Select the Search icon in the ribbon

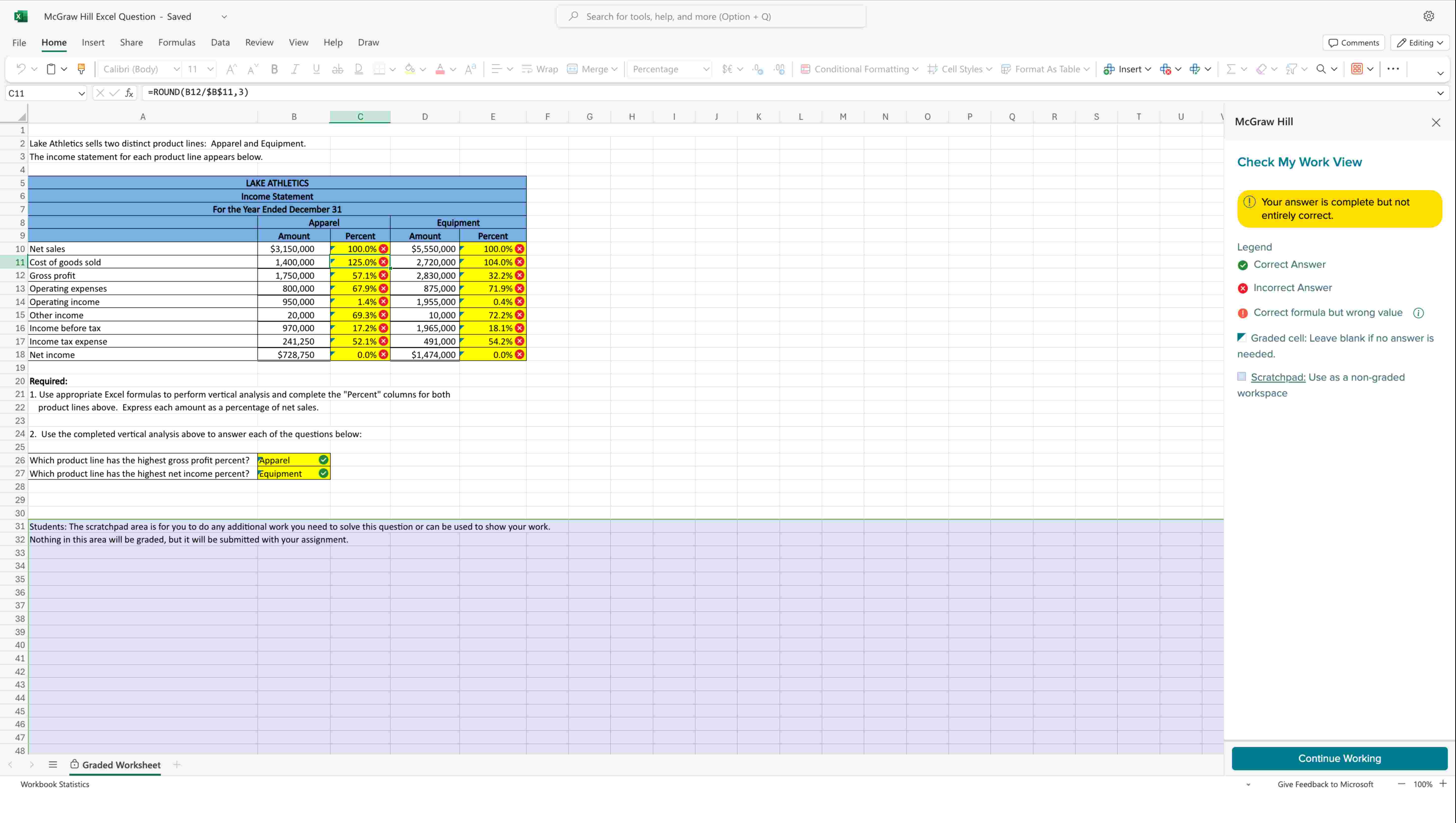point(1322,69)
